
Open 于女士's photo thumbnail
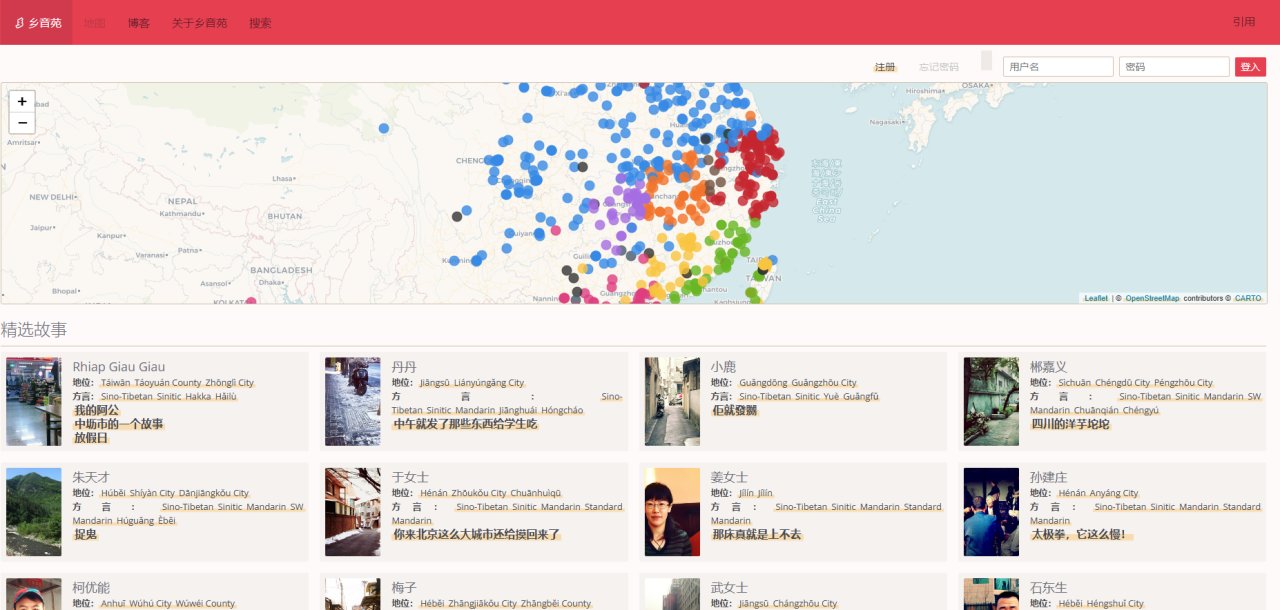(x=352, y=512)
